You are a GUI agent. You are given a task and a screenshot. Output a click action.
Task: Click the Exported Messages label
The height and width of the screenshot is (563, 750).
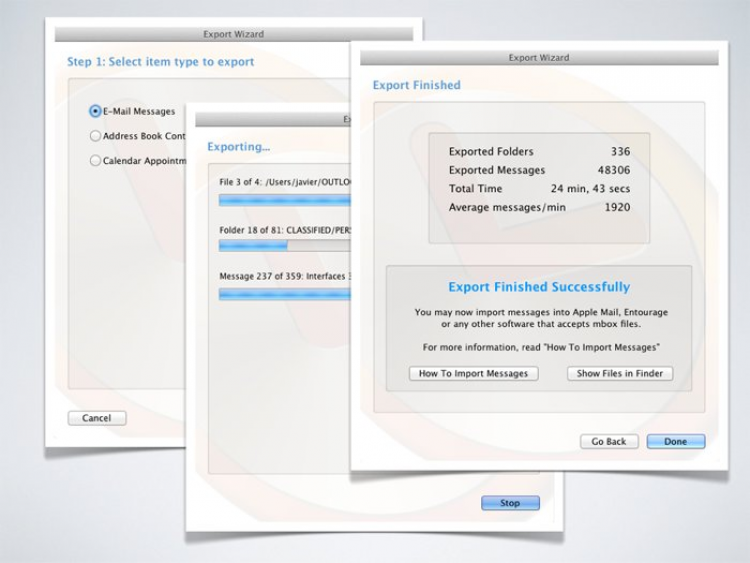(x=497, y=170)
